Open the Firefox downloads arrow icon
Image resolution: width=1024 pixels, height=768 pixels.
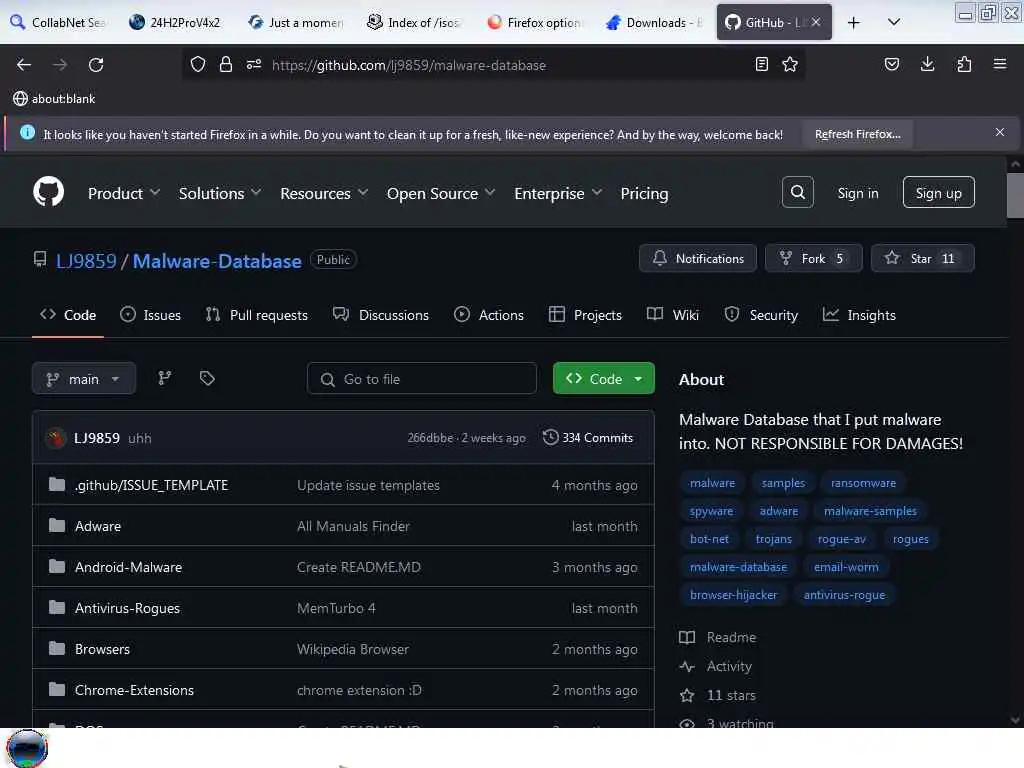pos(927,64)
